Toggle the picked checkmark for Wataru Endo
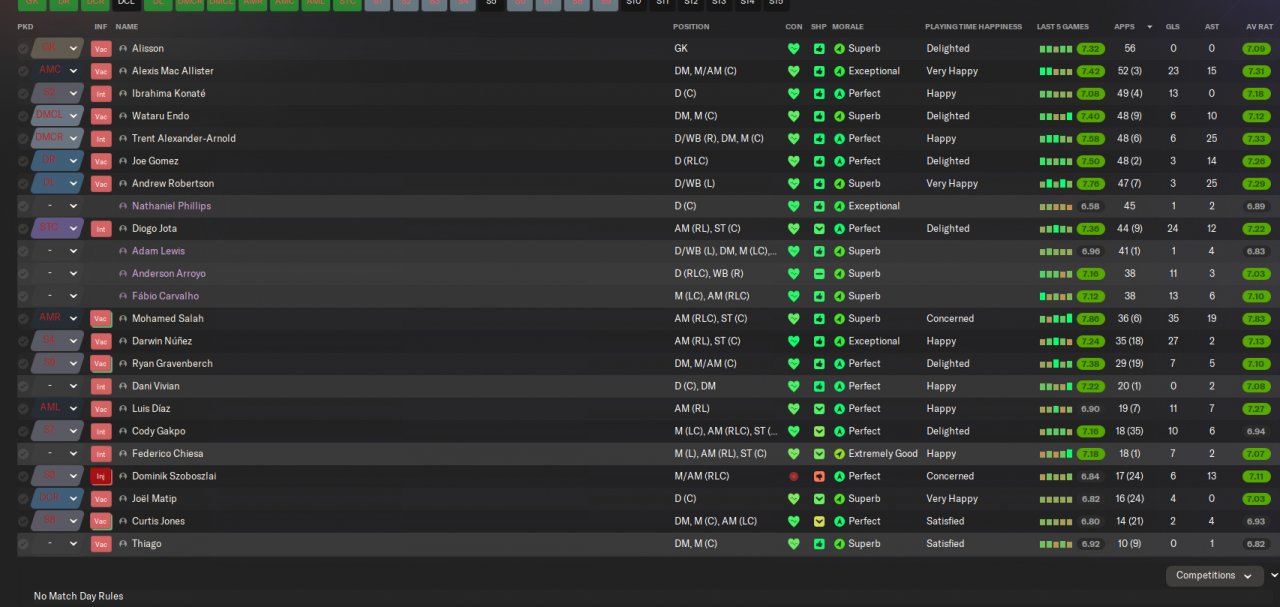1280x607 pixels. click(23, 116)
